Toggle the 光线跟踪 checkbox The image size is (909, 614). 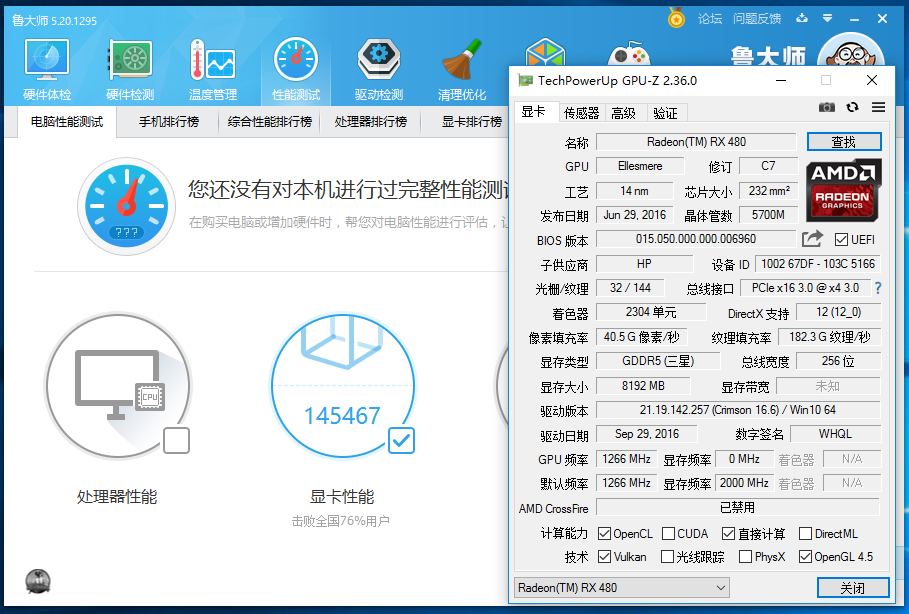[x=668, y=557]
